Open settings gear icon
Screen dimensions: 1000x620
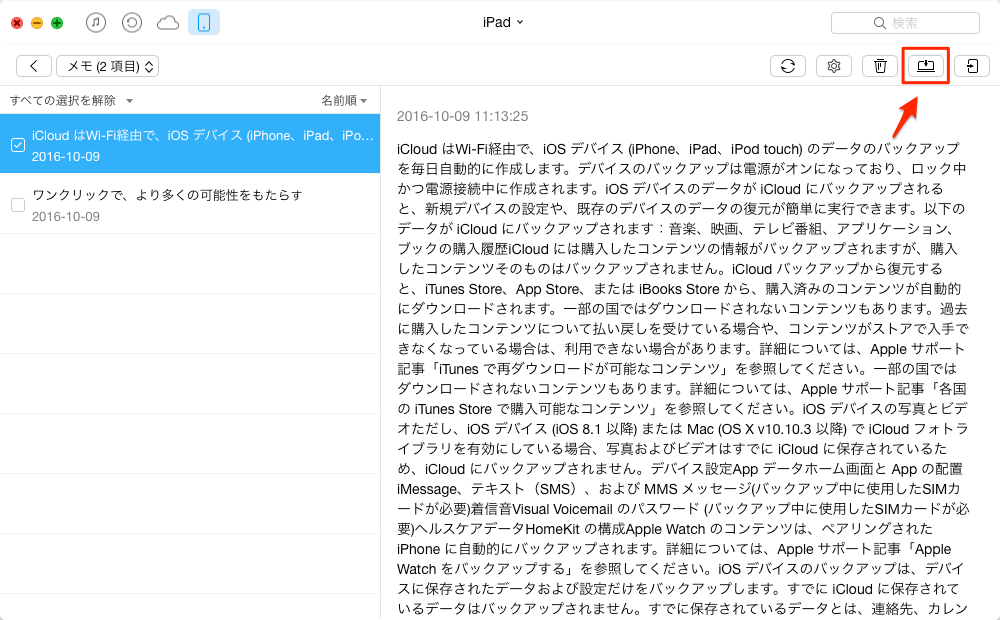coord(834,66)
